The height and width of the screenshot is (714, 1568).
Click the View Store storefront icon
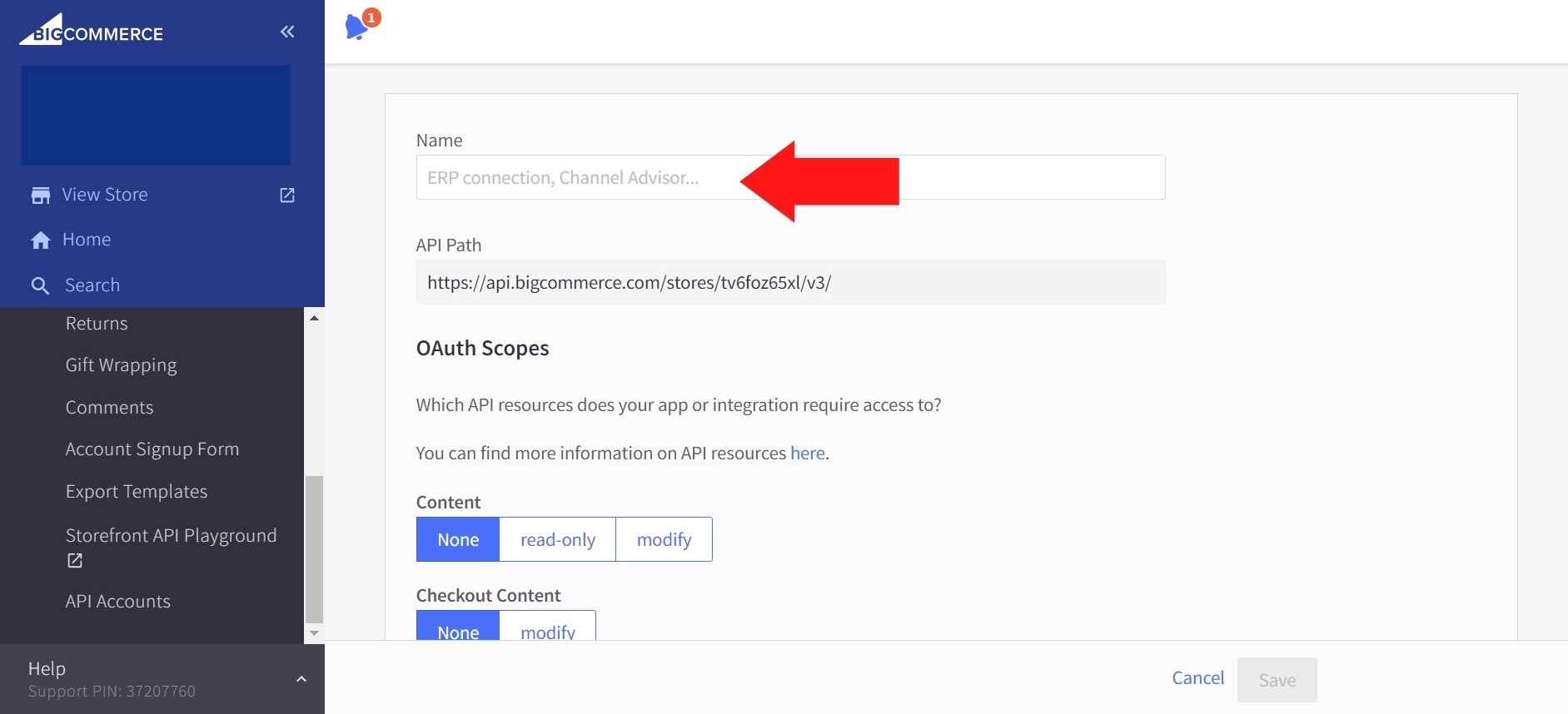tap(40, 196)
